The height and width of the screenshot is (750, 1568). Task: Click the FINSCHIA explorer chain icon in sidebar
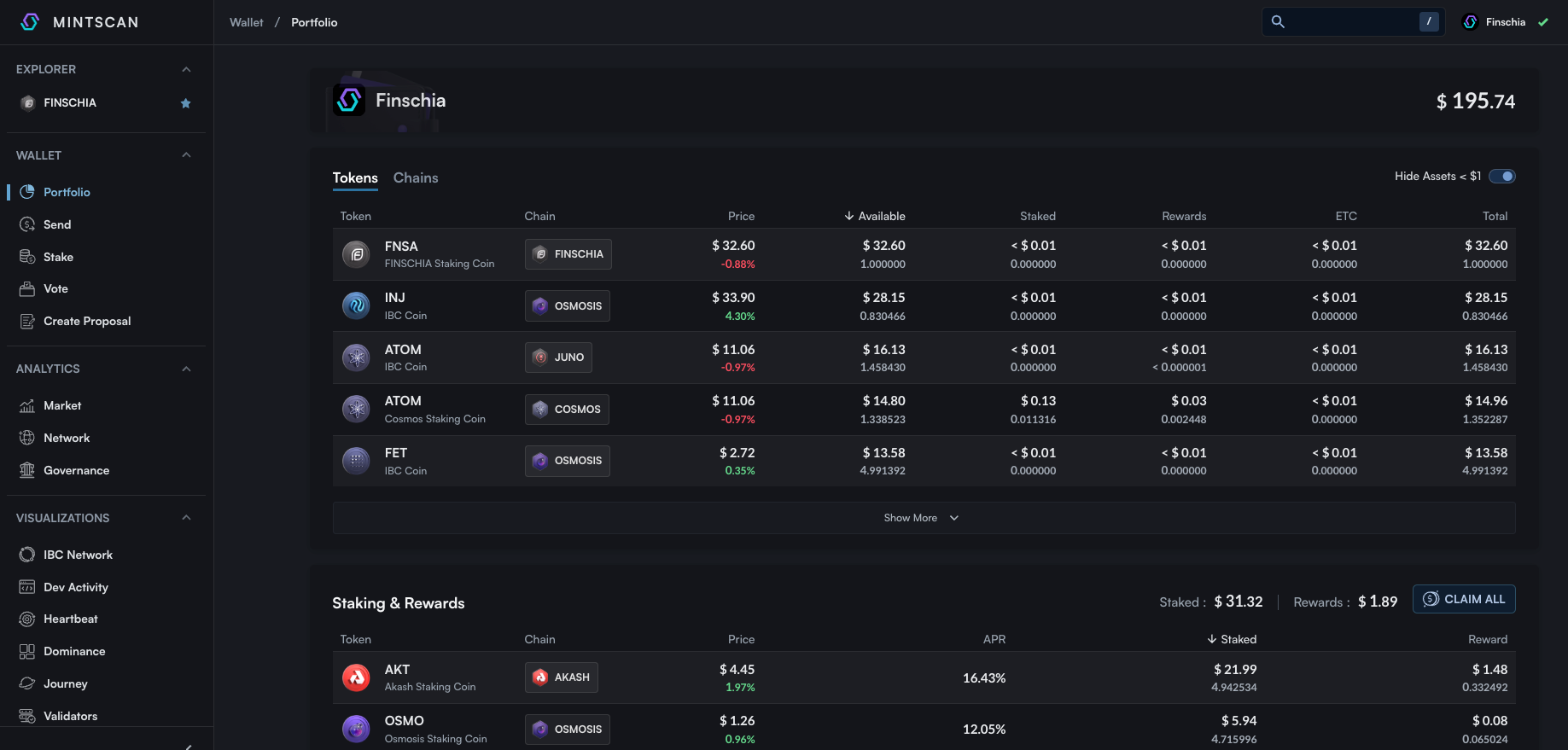27,103
